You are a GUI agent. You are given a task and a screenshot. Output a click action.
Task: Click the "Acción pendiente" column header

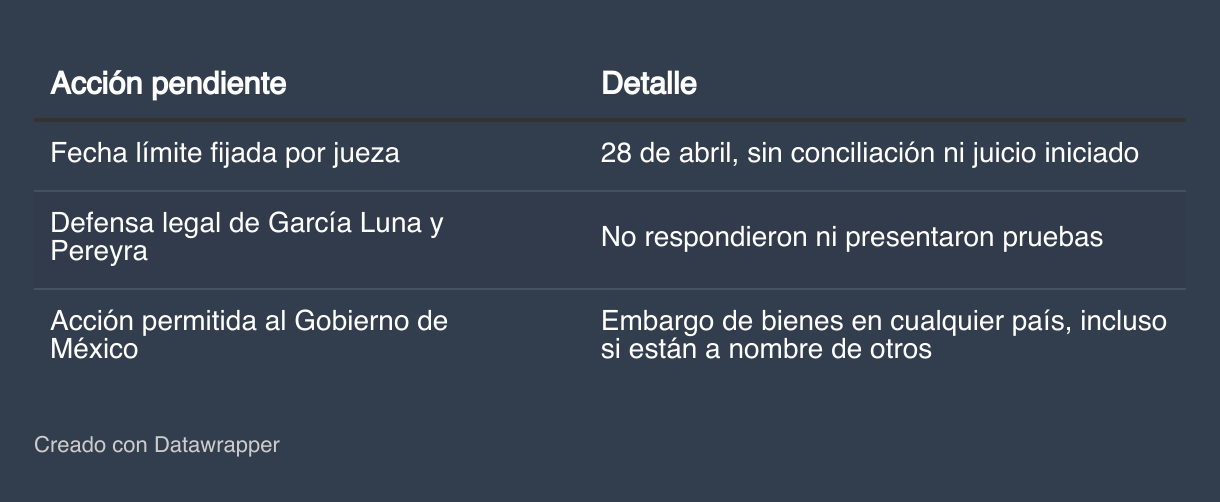click(168, 83)
